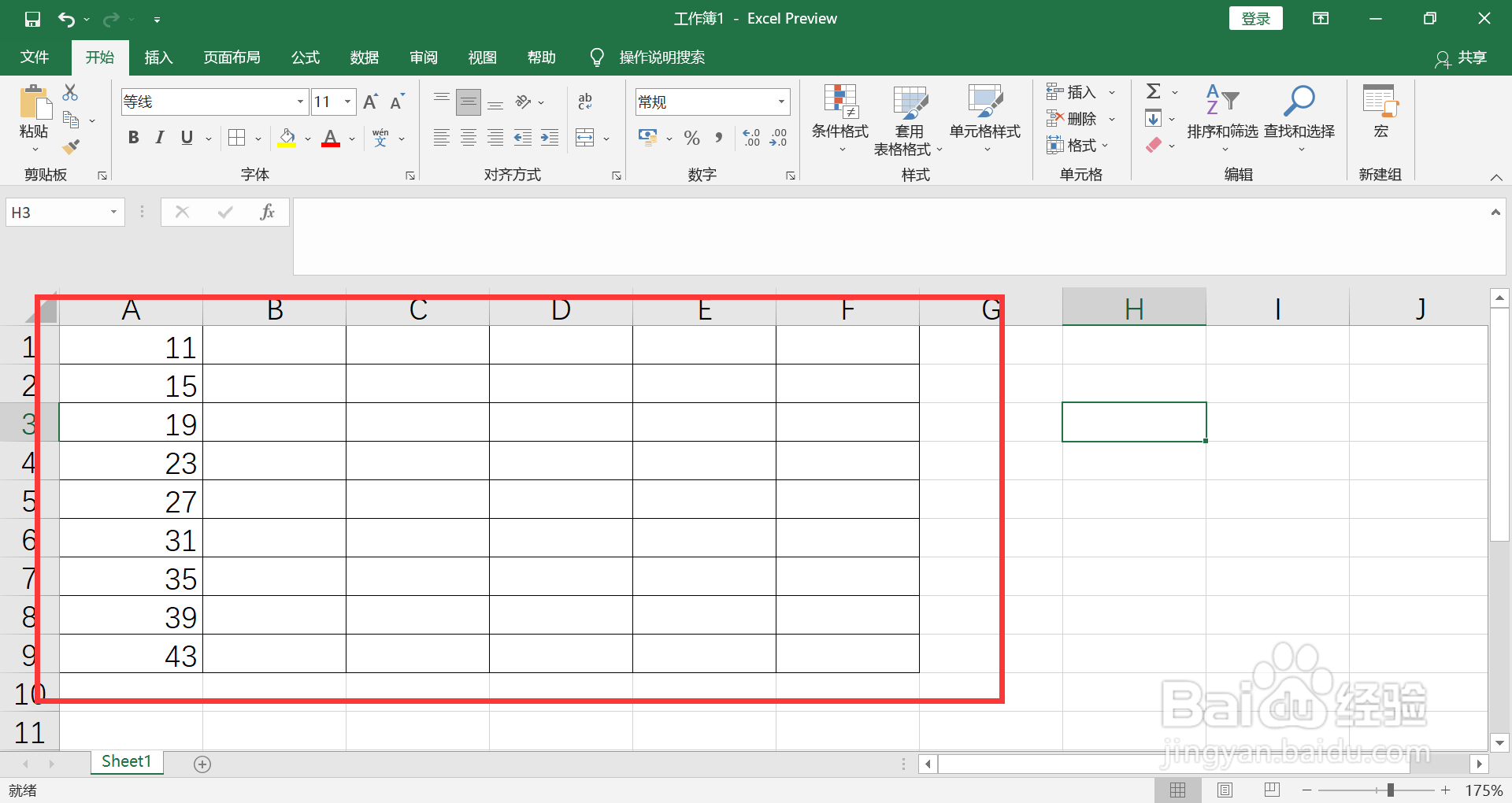Expand the Merge and Center dropdown
Viewport: 1512px width, 803px height.
coord(606,139)
